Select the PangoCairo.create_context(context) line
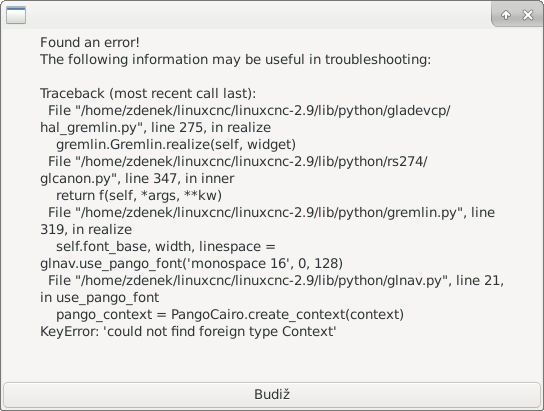Screen dimensions: 544x411 (x=230, y=314)
